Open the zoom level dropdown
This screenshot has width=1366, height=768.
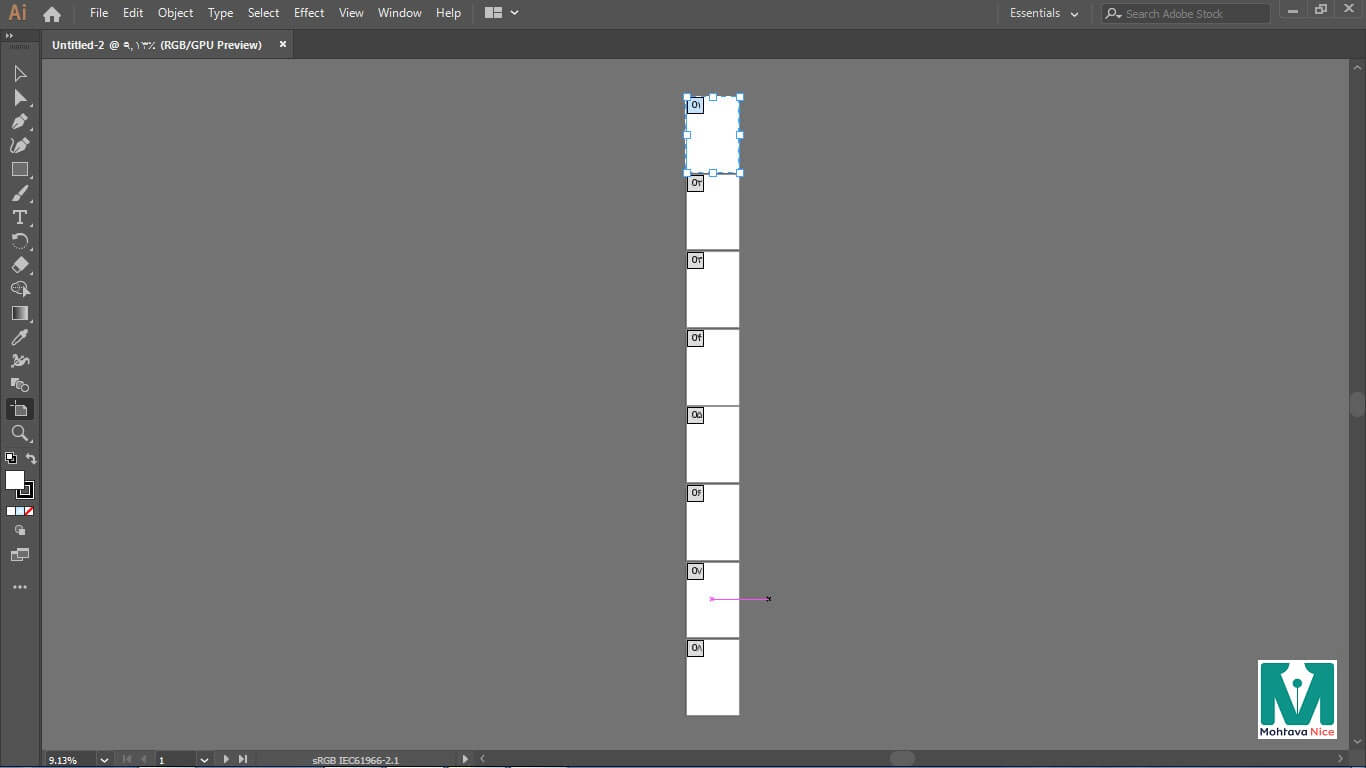(x=104, y=760)
